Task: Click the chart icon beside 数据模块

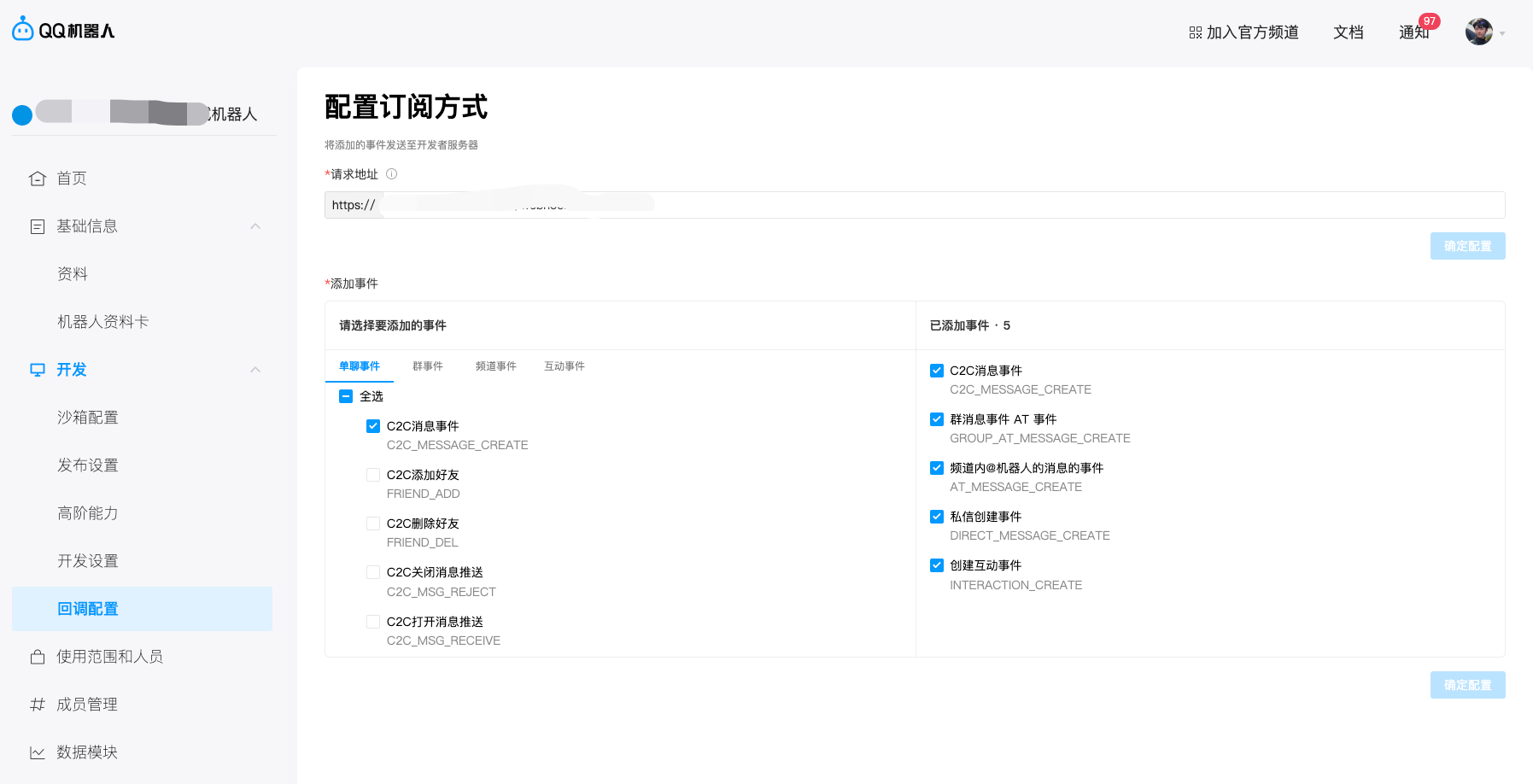Action: (x=38, y=752)
